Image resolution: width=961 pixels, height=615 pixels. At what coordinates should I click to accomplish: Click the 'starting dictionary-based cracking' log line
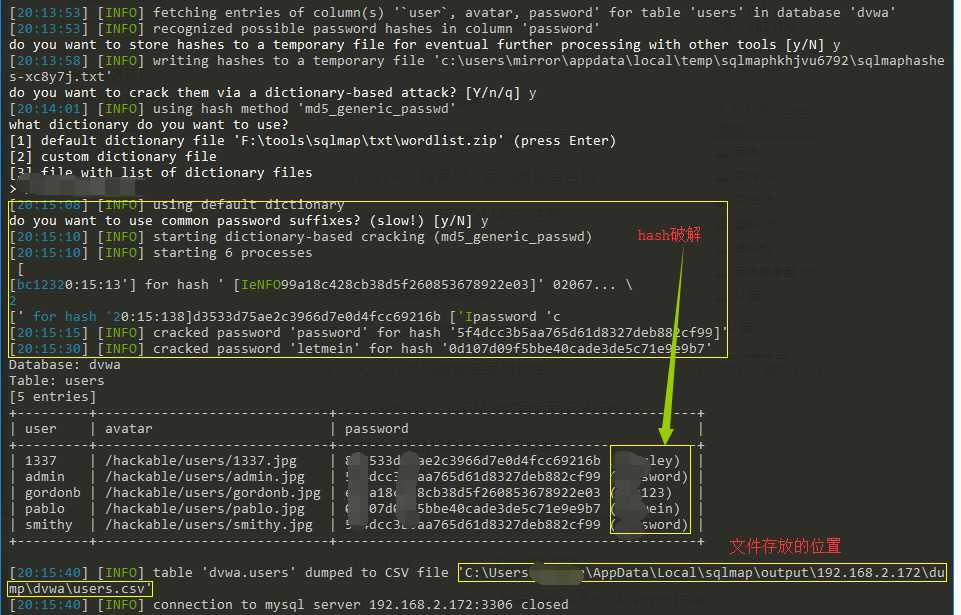point(300,237)
